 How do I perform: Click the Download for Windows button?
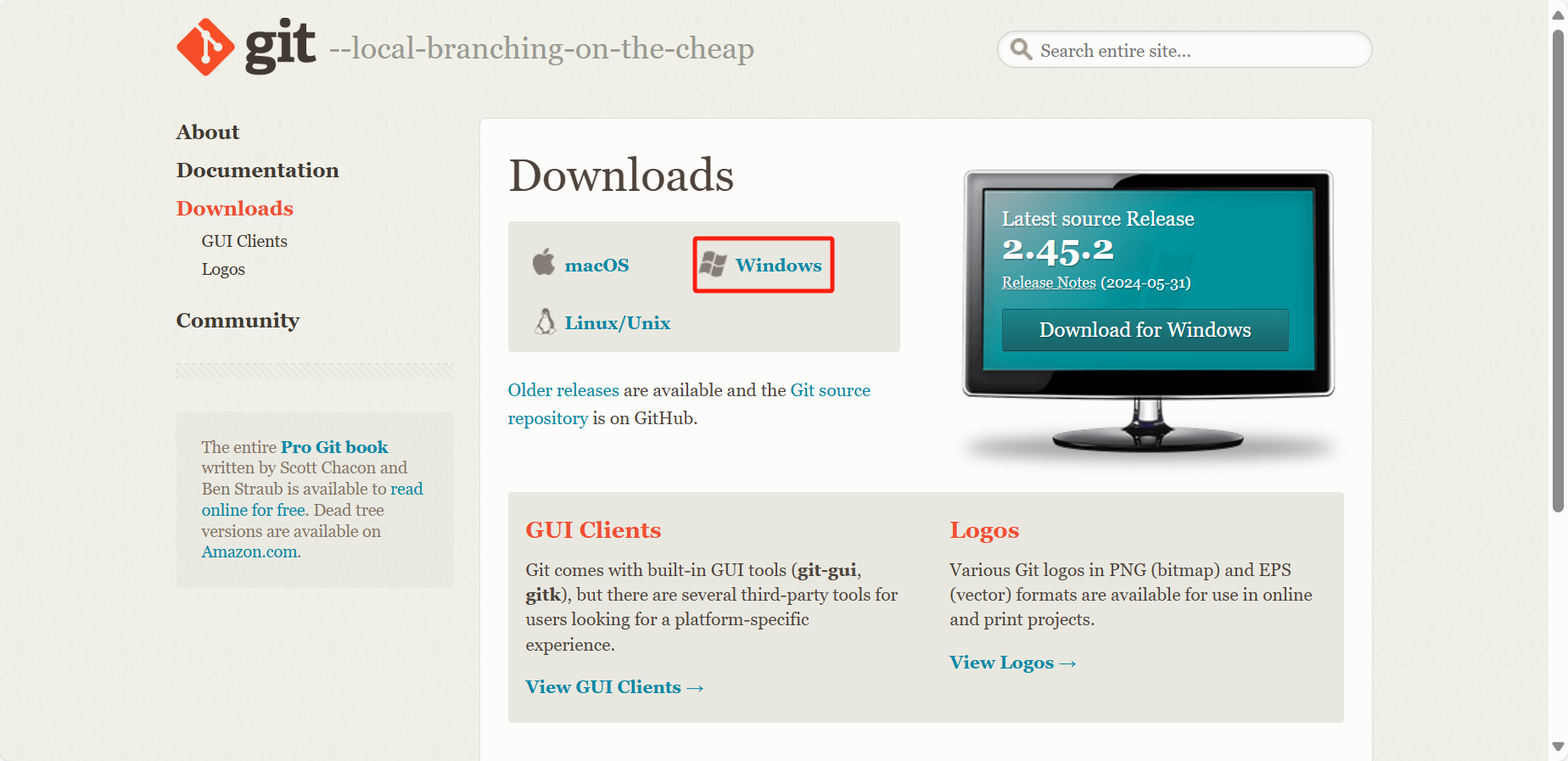[x=1145, y=330]
